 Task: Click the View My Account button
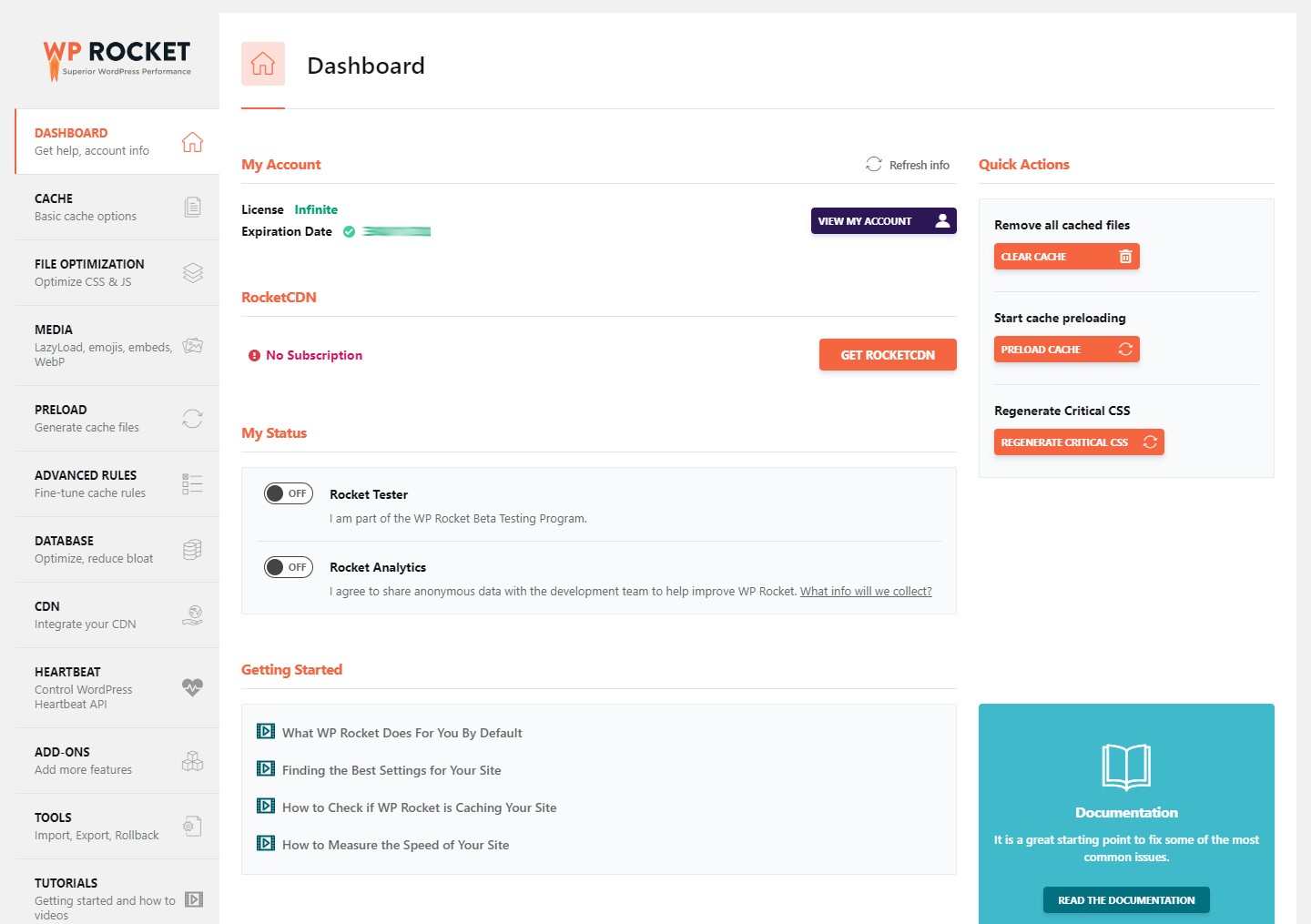[x=883, y=221]
